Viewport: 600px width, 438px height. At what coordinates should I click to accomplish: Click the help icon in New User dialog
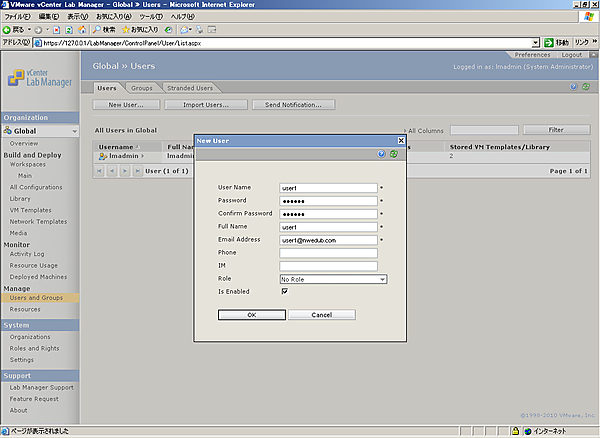[382, 154]
